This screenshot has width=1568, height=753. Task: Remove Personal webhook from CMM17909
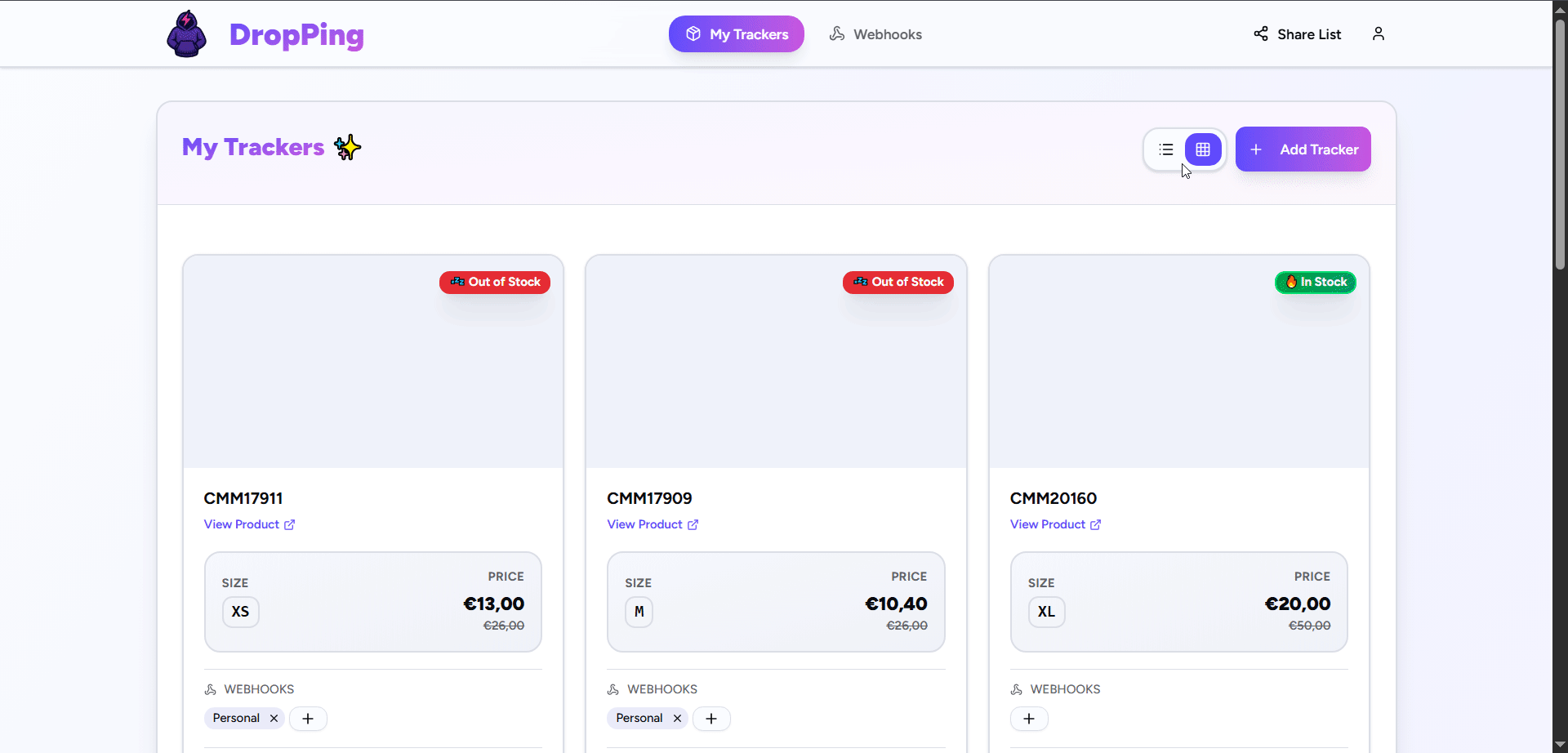[x=677, y=719]
